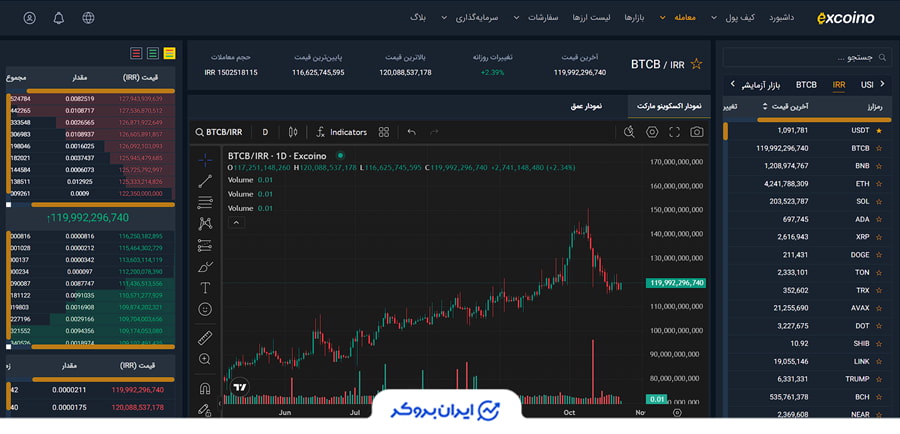Viewport: 900px width, 434px height.
Task: Select the text annotation tool
Action: tap(205, 288)
